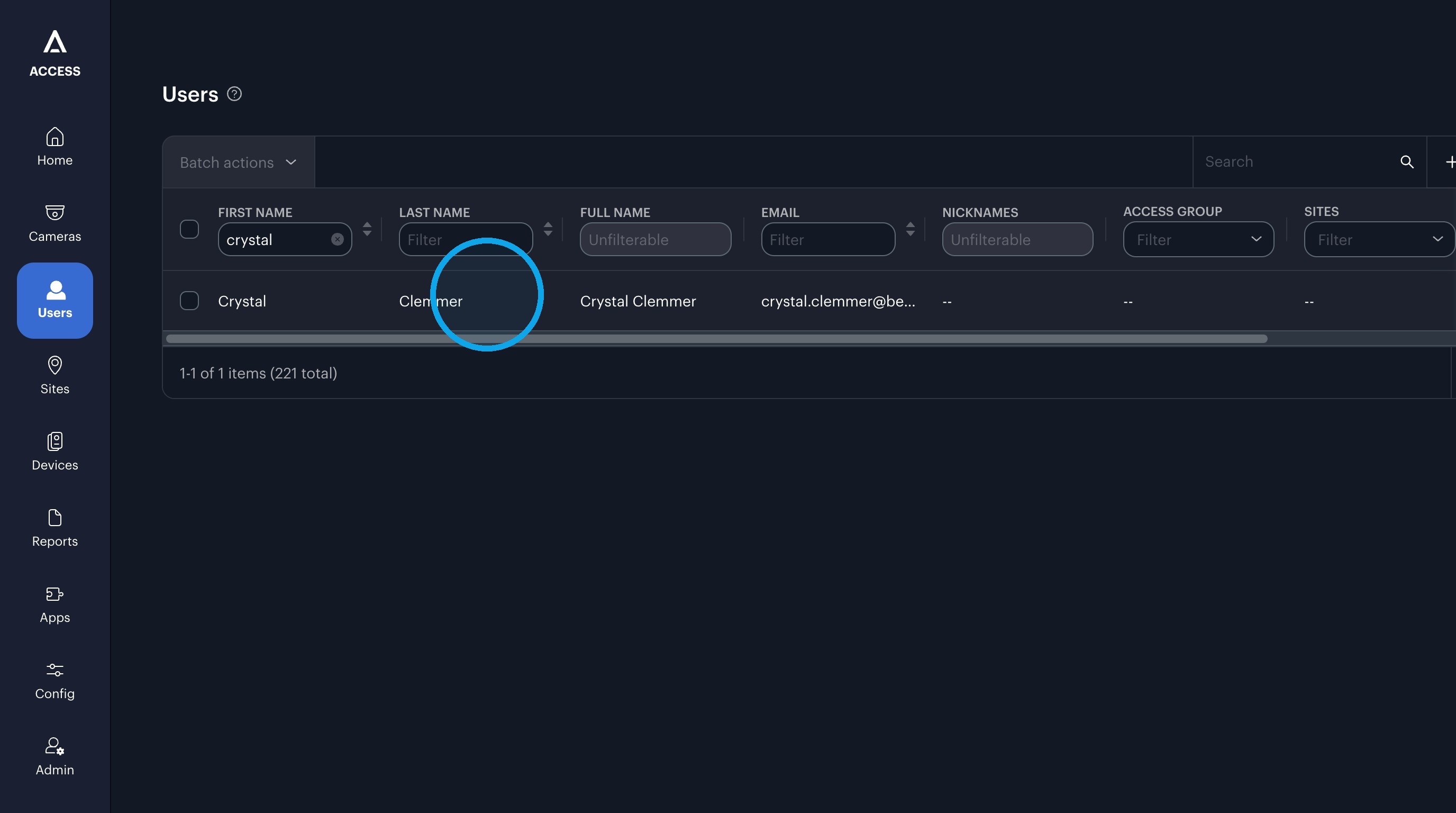Click the first name cell 'Crystal'
The image size is (1456, 813).
(x=242, y=301)
